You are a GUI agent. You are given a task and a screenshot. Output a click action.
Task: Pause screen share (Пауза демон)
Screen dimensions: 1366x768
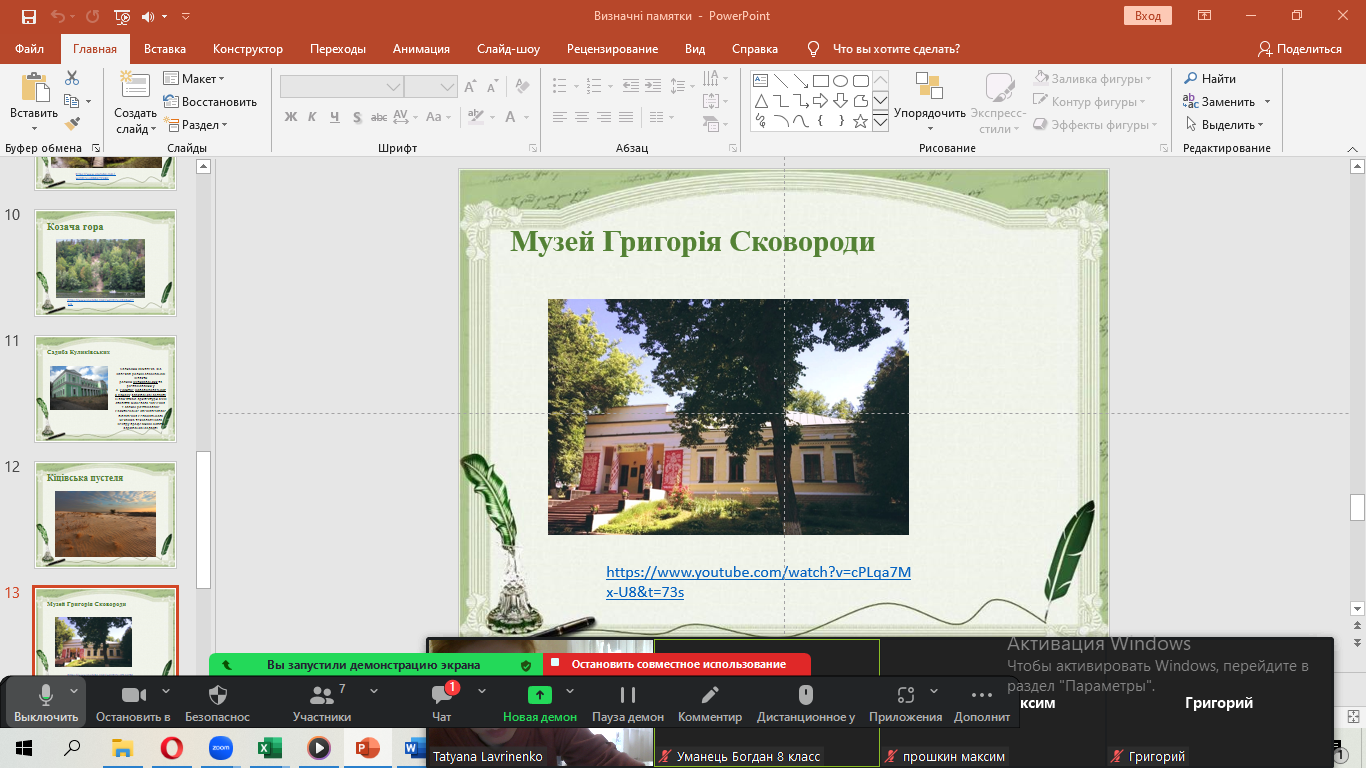(628, 696)
